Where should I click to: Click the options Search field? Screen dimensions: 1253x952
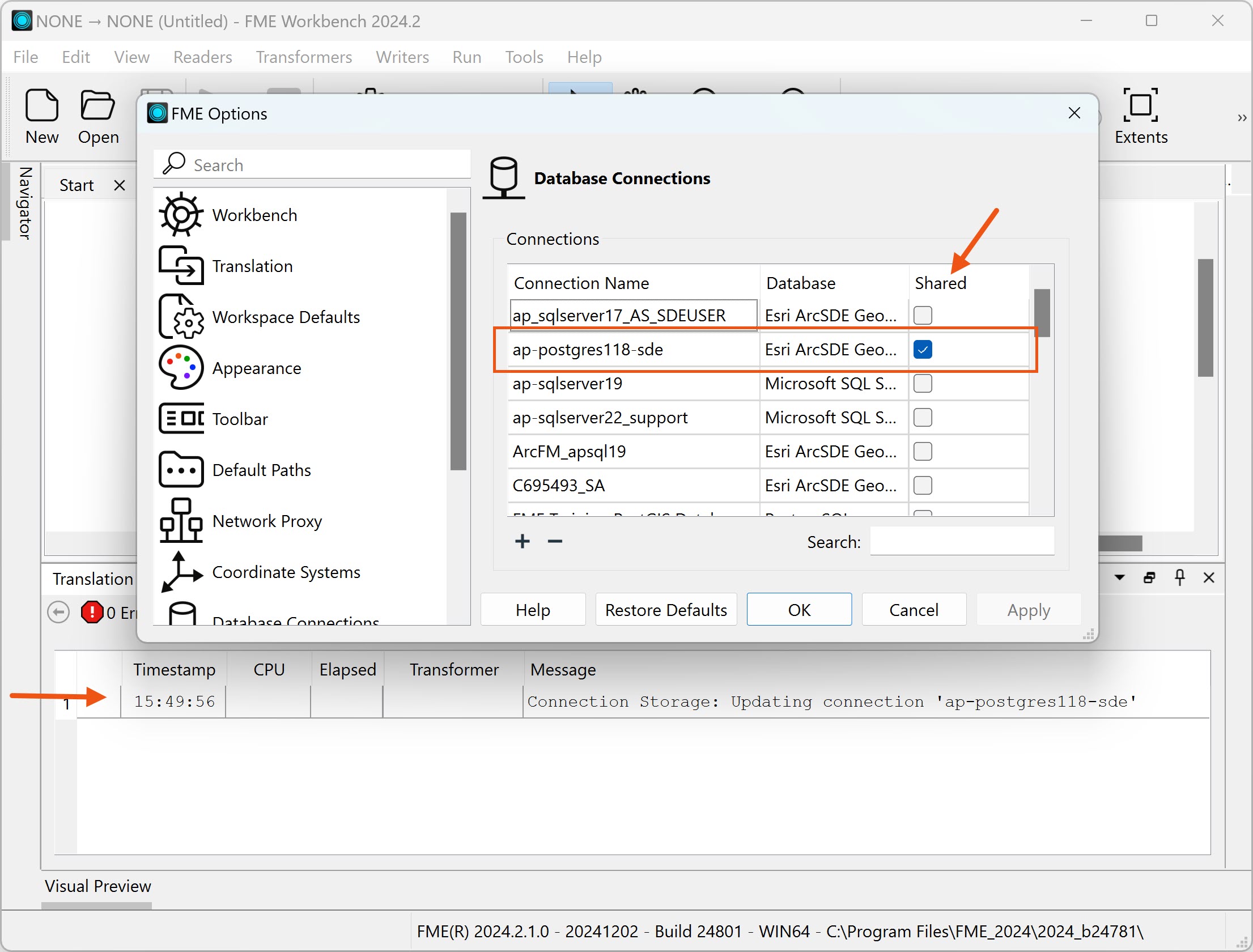[x=312, y=164]
